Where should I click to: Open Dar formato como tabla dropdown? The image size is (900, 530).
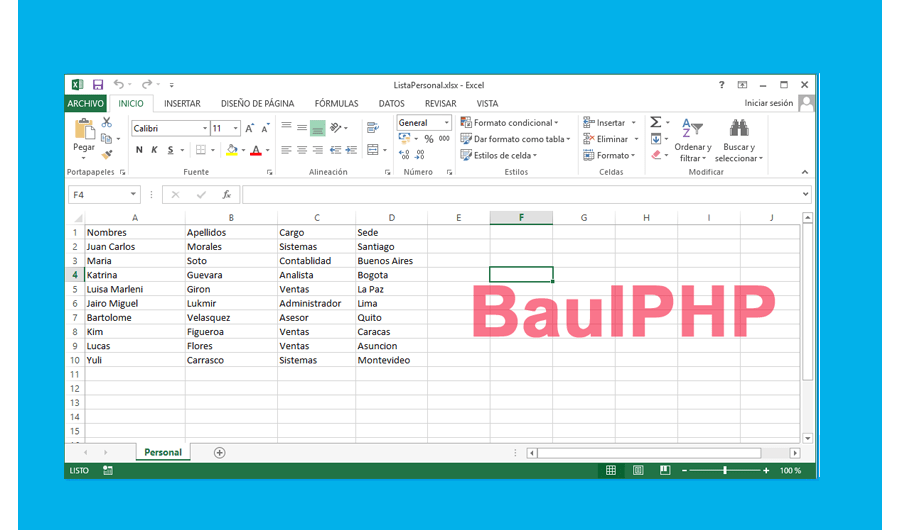tap(515, 139)
